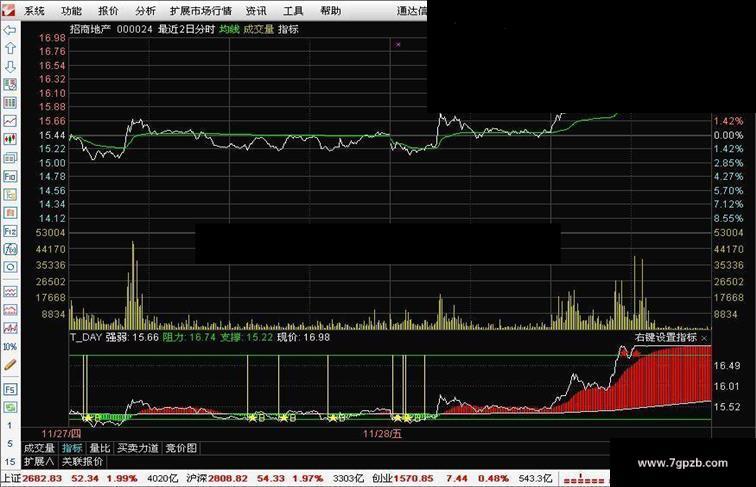Screen dimensions: 756x487
Task: Open the candlestick K-line chart icon
Action: [x=10, y=139]
